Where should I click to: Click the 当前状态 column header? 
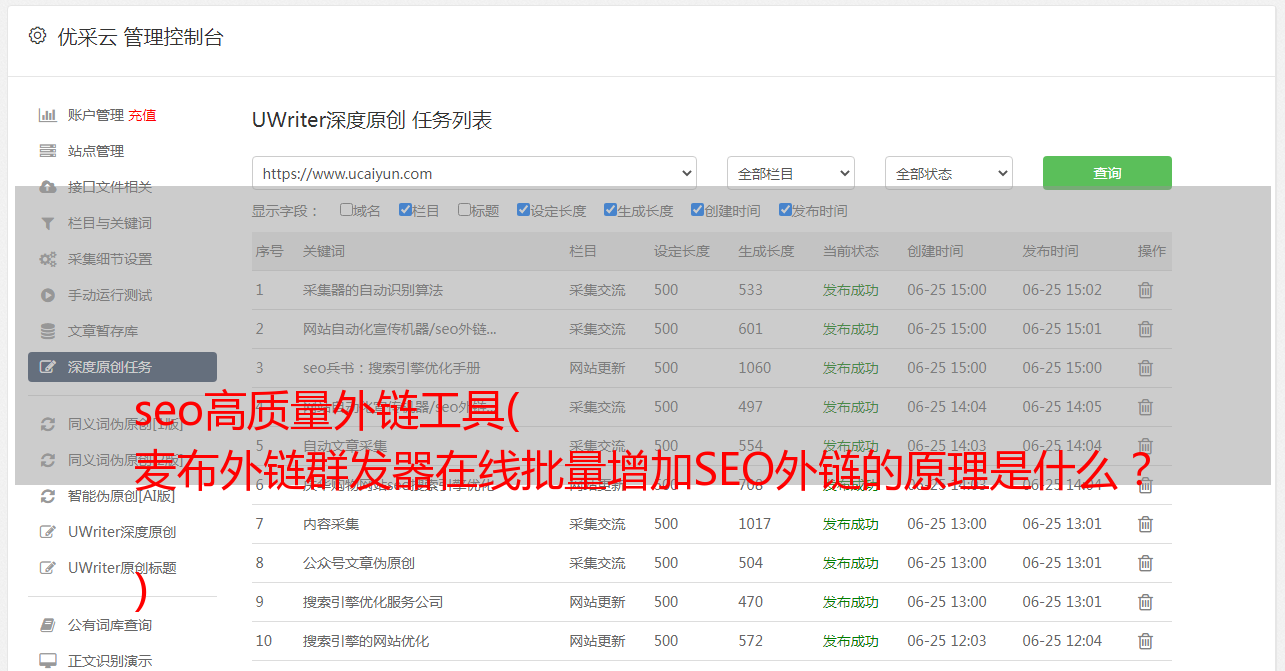(851, 251)
